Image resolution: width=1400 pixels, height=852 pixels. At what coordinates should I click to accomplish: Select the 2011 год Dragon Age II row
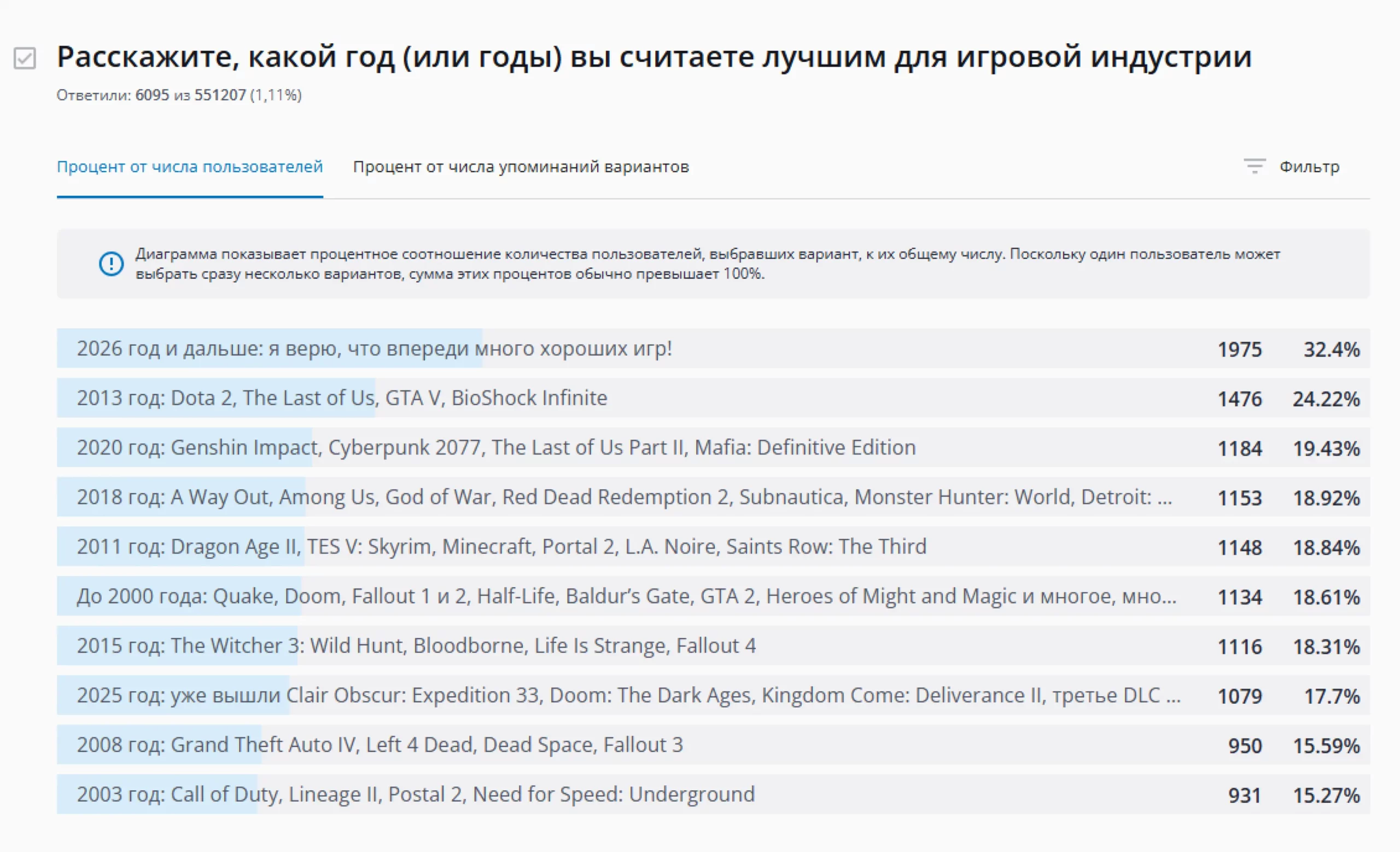pyautogui.click(x=501, y=546)
